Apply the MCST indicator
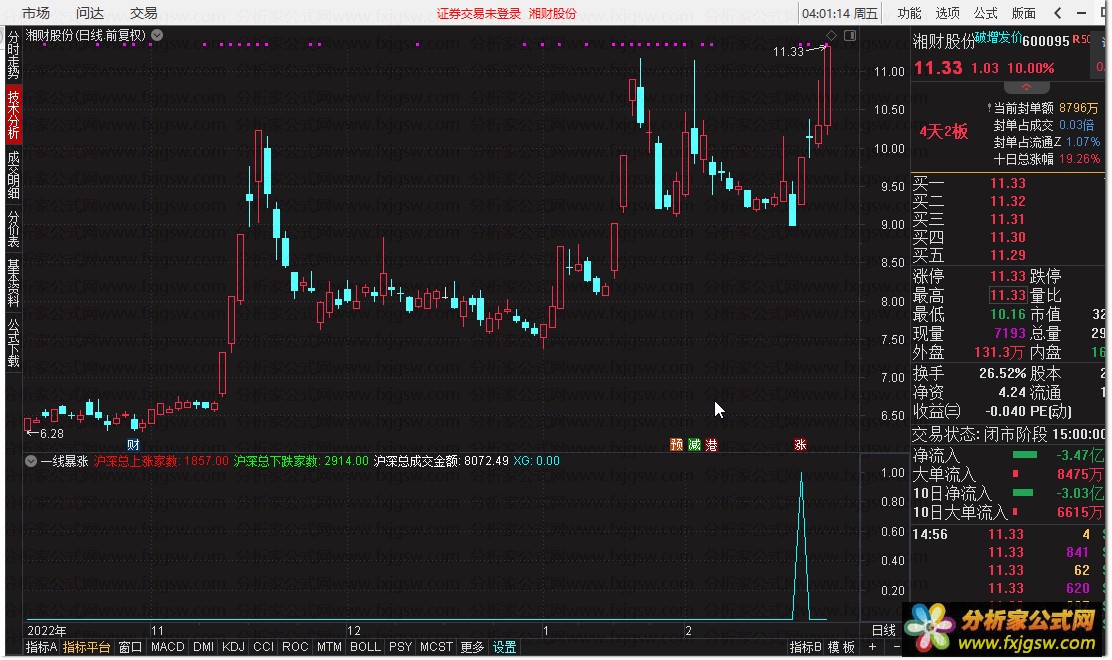Screen dimensions: 1112x660 coord(436,647)
